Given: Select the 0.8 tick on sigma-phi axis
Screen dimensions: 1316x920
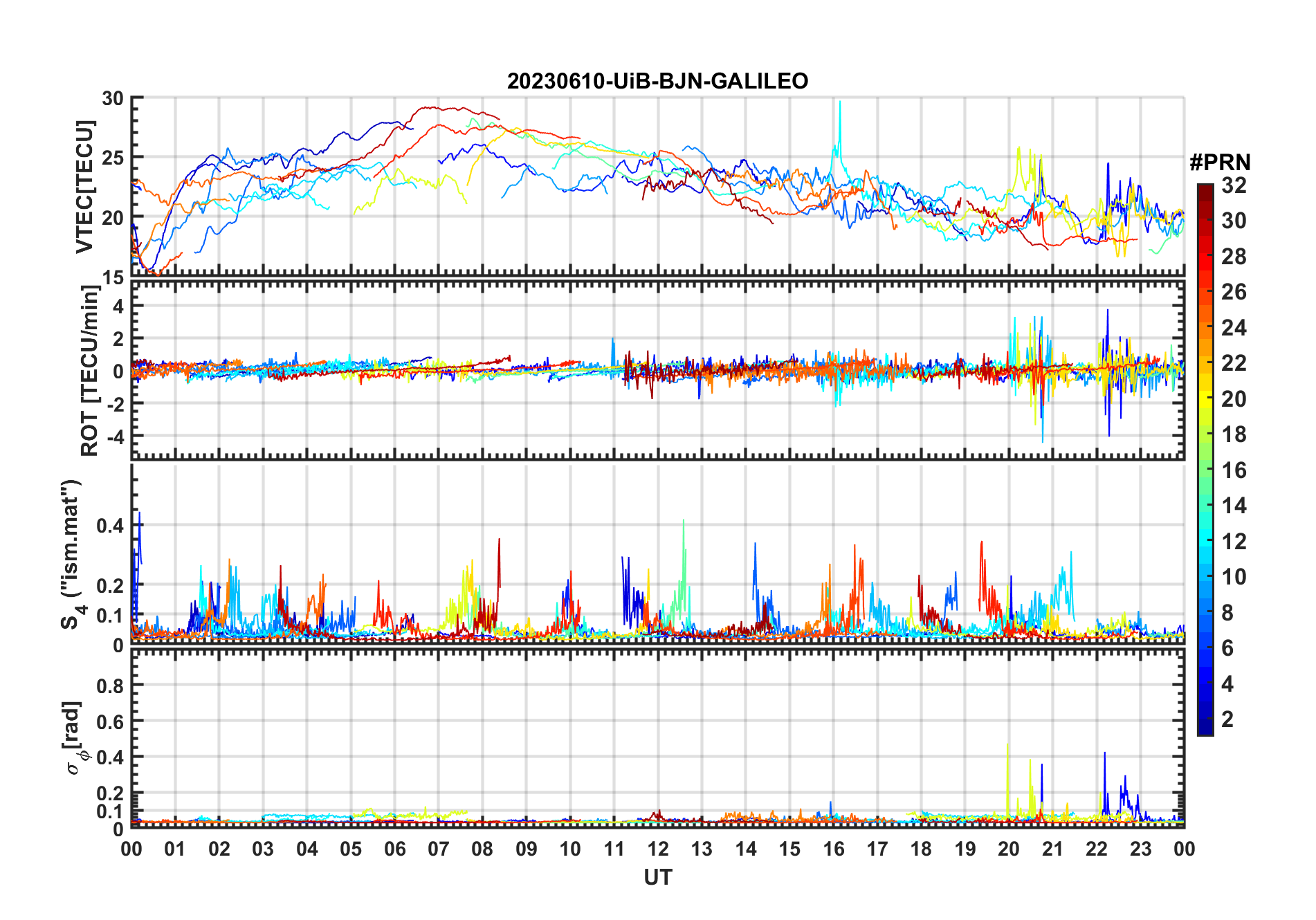Looking at the screenshot, I should [110, 686].
